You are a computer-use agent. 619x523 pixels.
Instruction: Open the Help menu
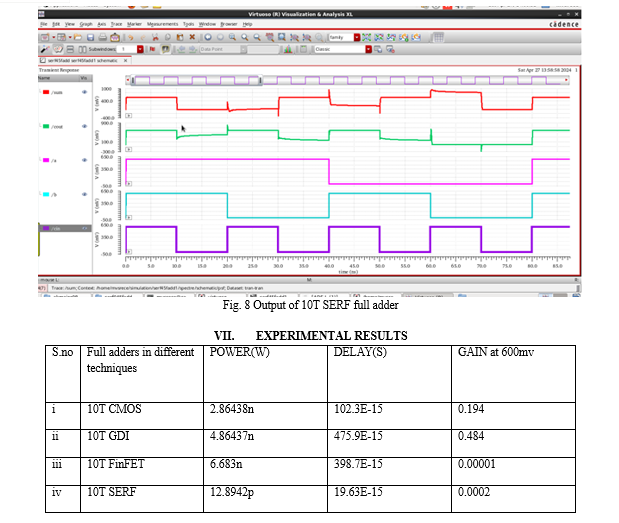click(248, 24)
